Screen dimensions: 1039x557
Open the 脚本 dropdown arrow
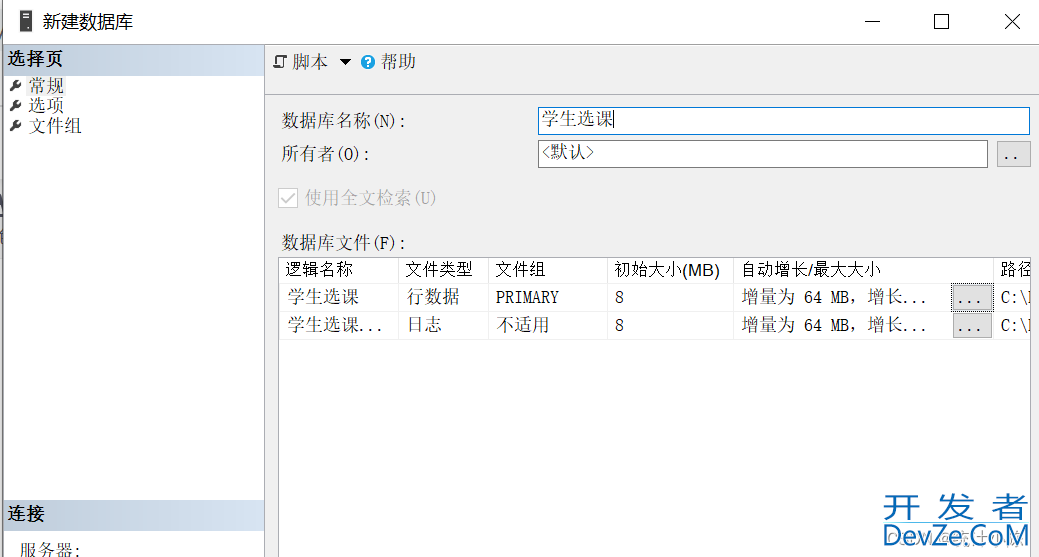point(345,62)
